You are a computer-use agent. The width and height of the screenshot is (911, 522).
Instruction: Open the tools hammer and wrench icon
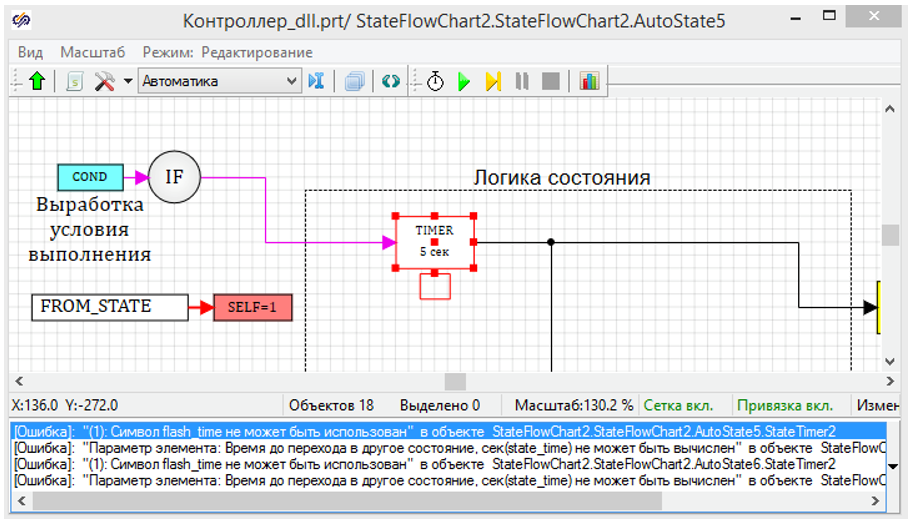(105, 81)
